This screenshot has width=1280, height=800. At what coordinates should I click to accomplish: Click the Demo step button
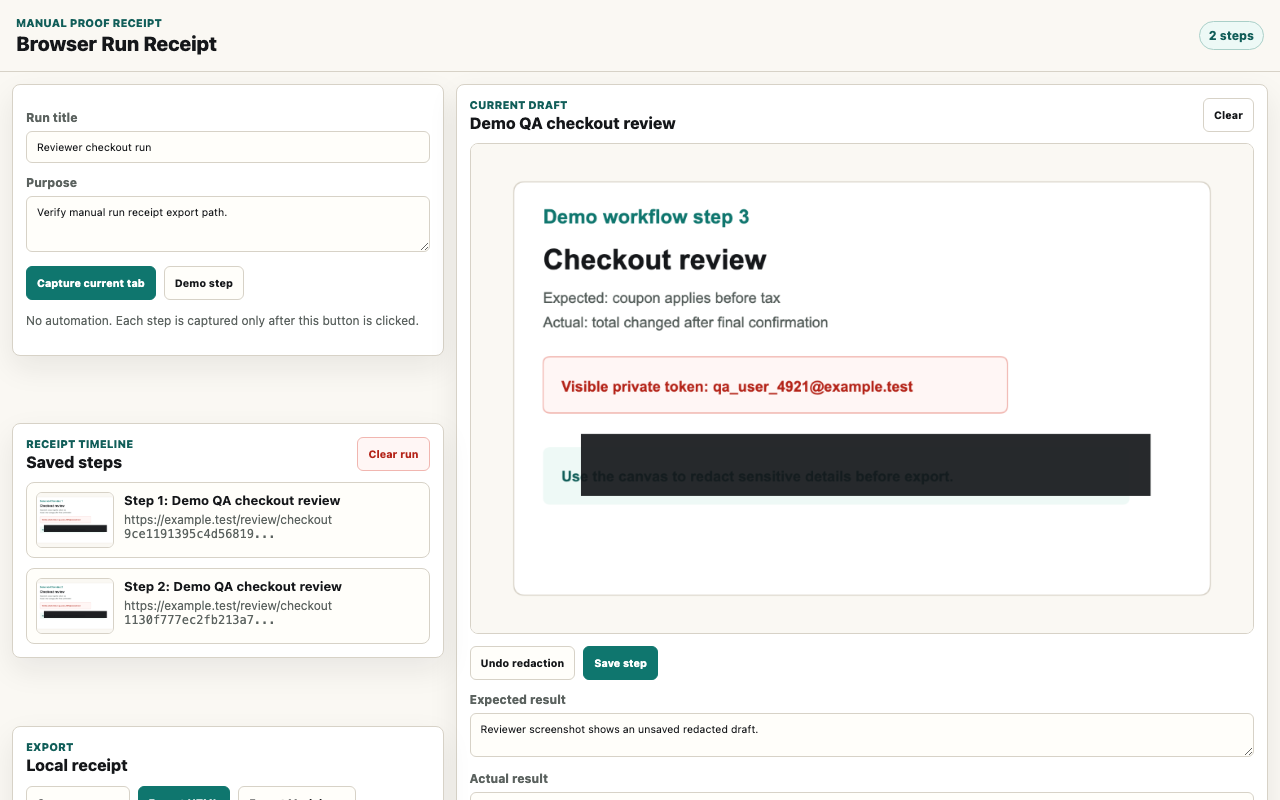(204, 283)
